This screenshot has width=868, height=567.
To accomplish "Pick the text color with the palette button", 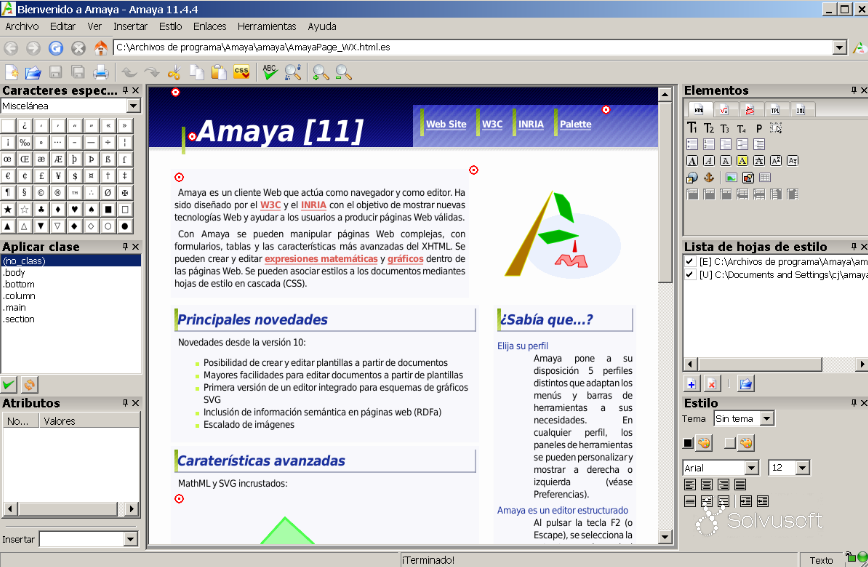I will [704, 442].
